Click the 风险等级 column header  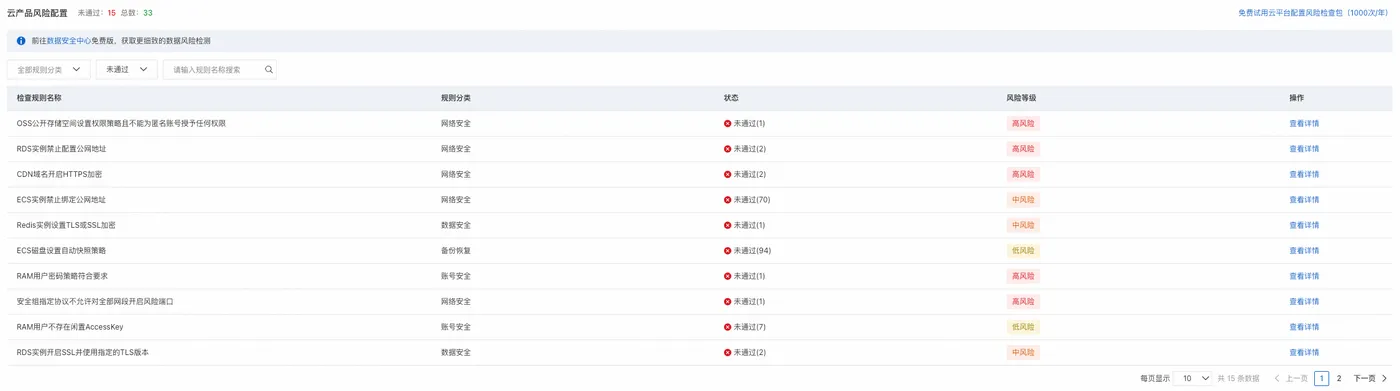coord(1021,98)
